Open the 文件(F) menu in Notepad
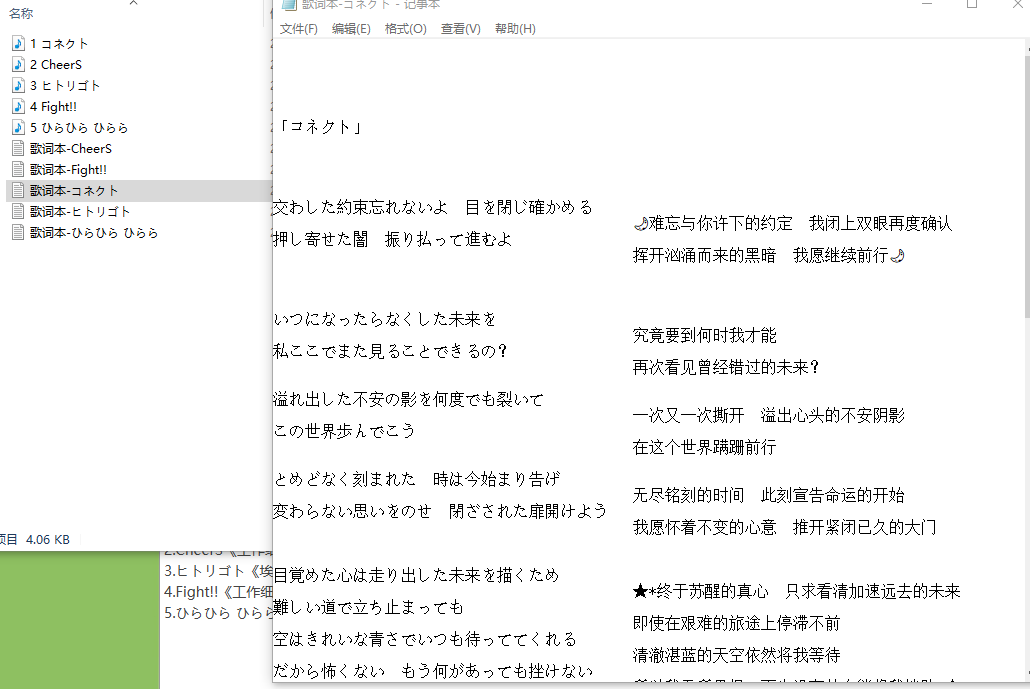Screen dimensions: 1030x689 299,29
